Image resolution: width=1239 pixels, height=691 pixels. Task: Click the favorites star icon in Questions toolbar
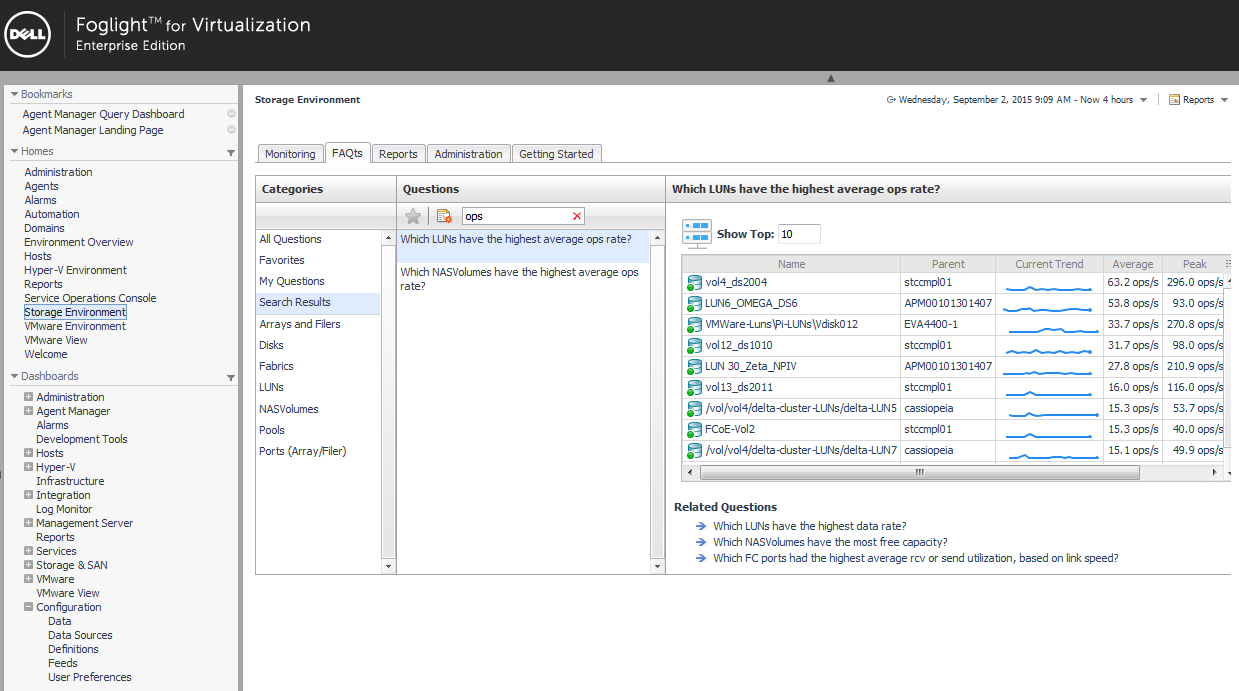tap(413, 216)
